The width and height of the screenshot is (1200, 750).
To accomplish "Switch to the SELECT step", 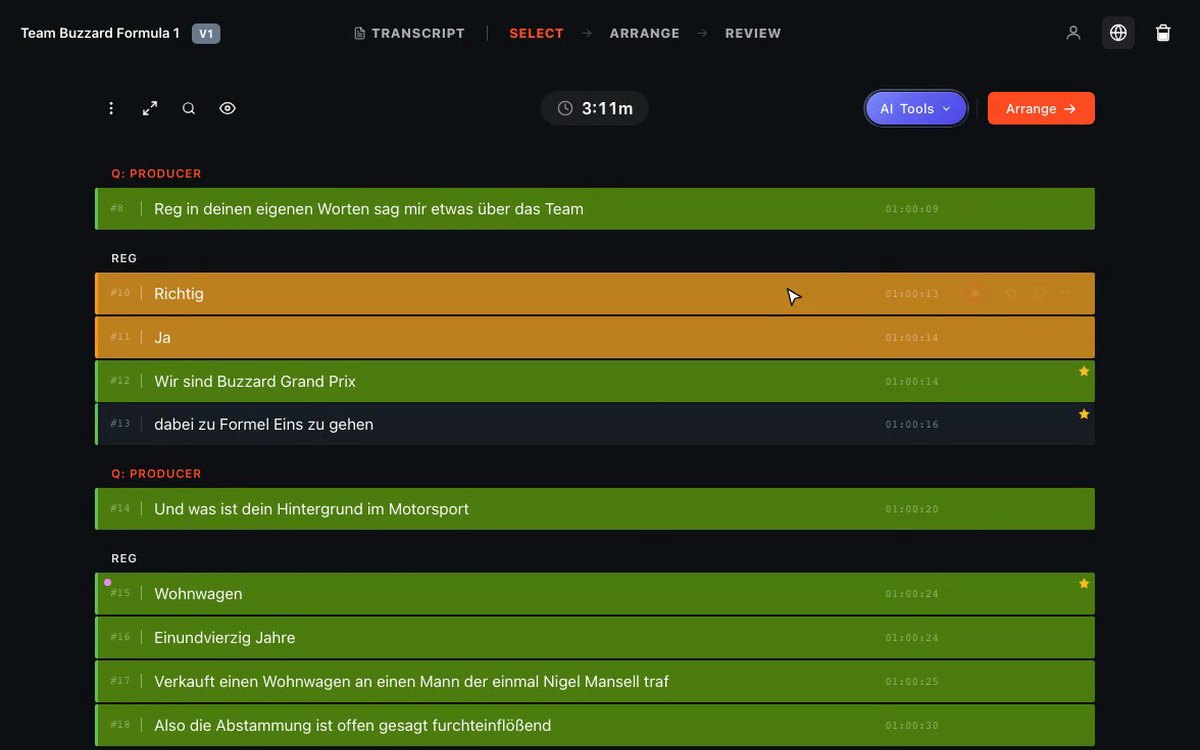I will pos(536,33).
